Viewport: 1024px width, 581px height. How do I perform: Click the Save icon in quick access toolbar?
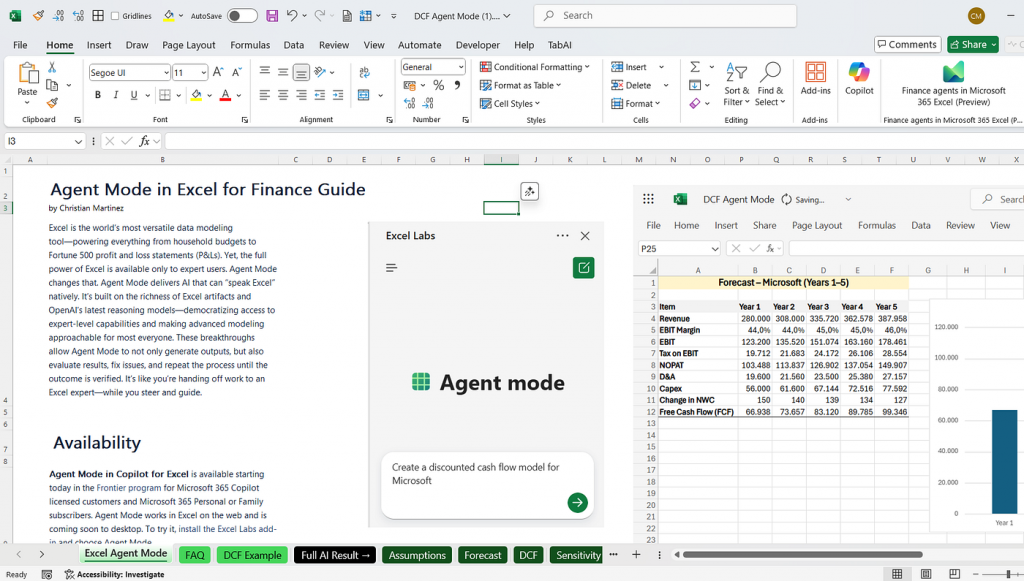272,16
